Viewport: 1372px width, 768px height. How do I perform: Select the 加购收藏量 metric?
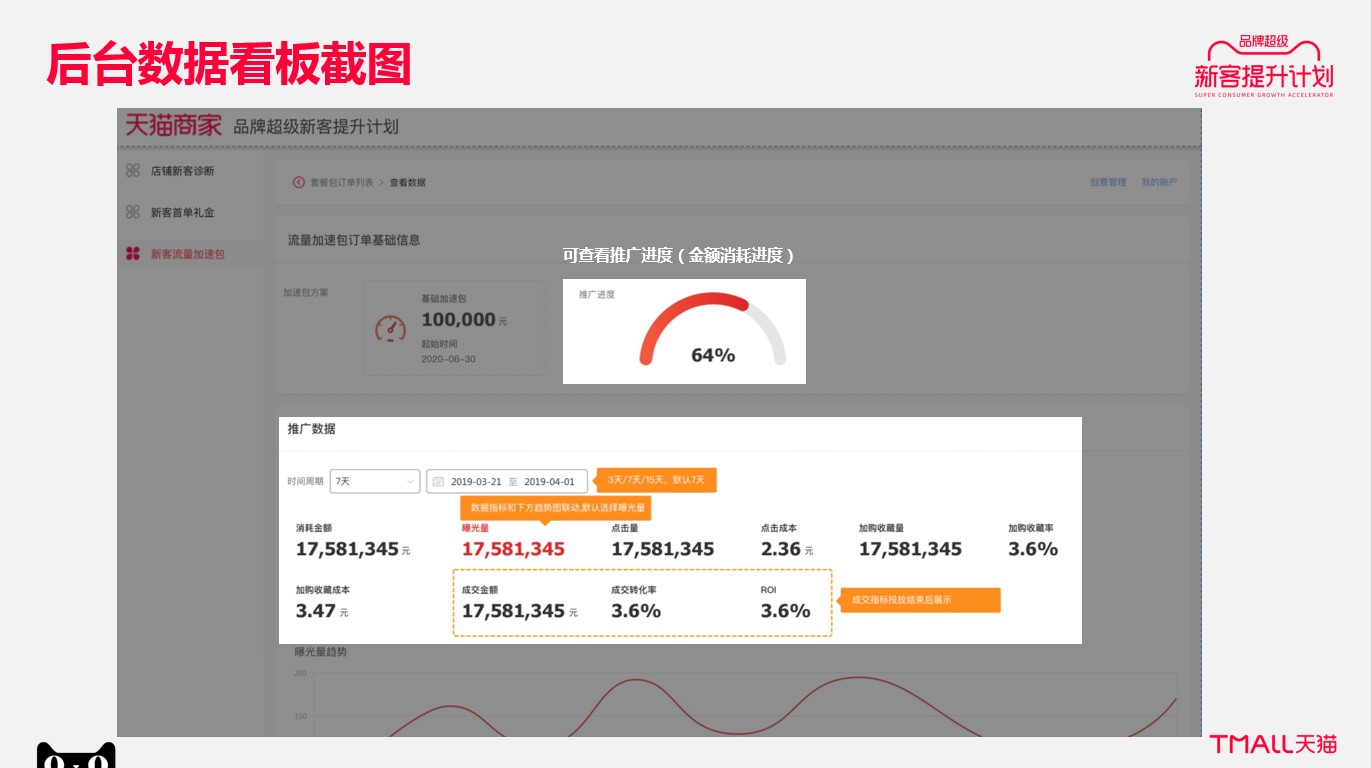[x=910, y=541]
